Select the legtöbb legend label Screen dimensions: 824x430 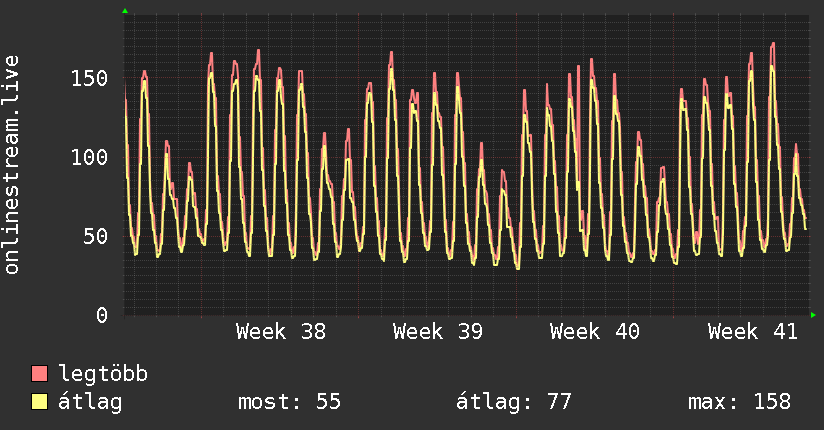pos(103,374)
